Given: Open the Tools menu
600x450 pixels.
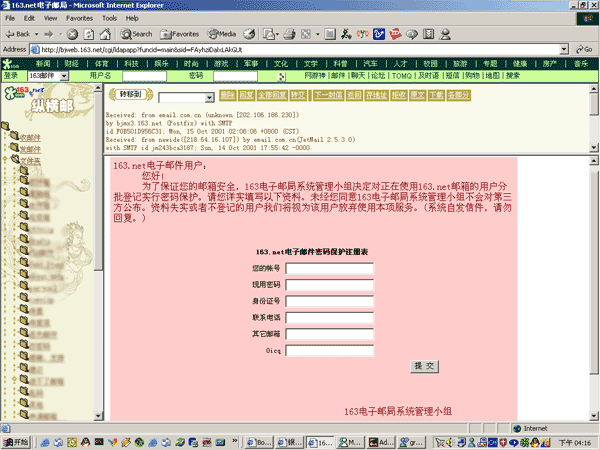Looking at the screenshot, I should click(x=109, y=18).
